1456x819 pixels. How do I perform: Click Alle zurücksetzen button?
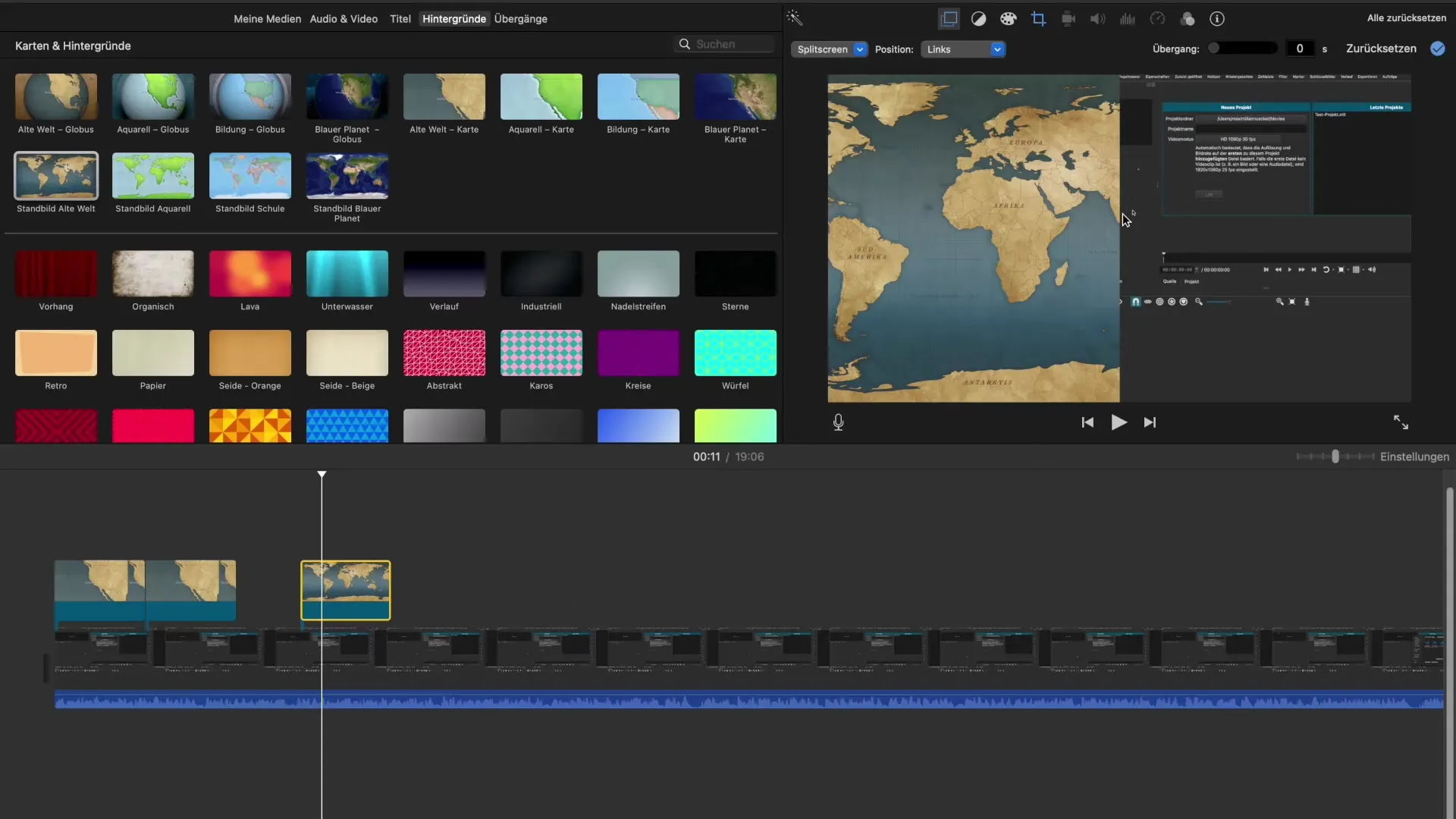tap(1406, 18)
